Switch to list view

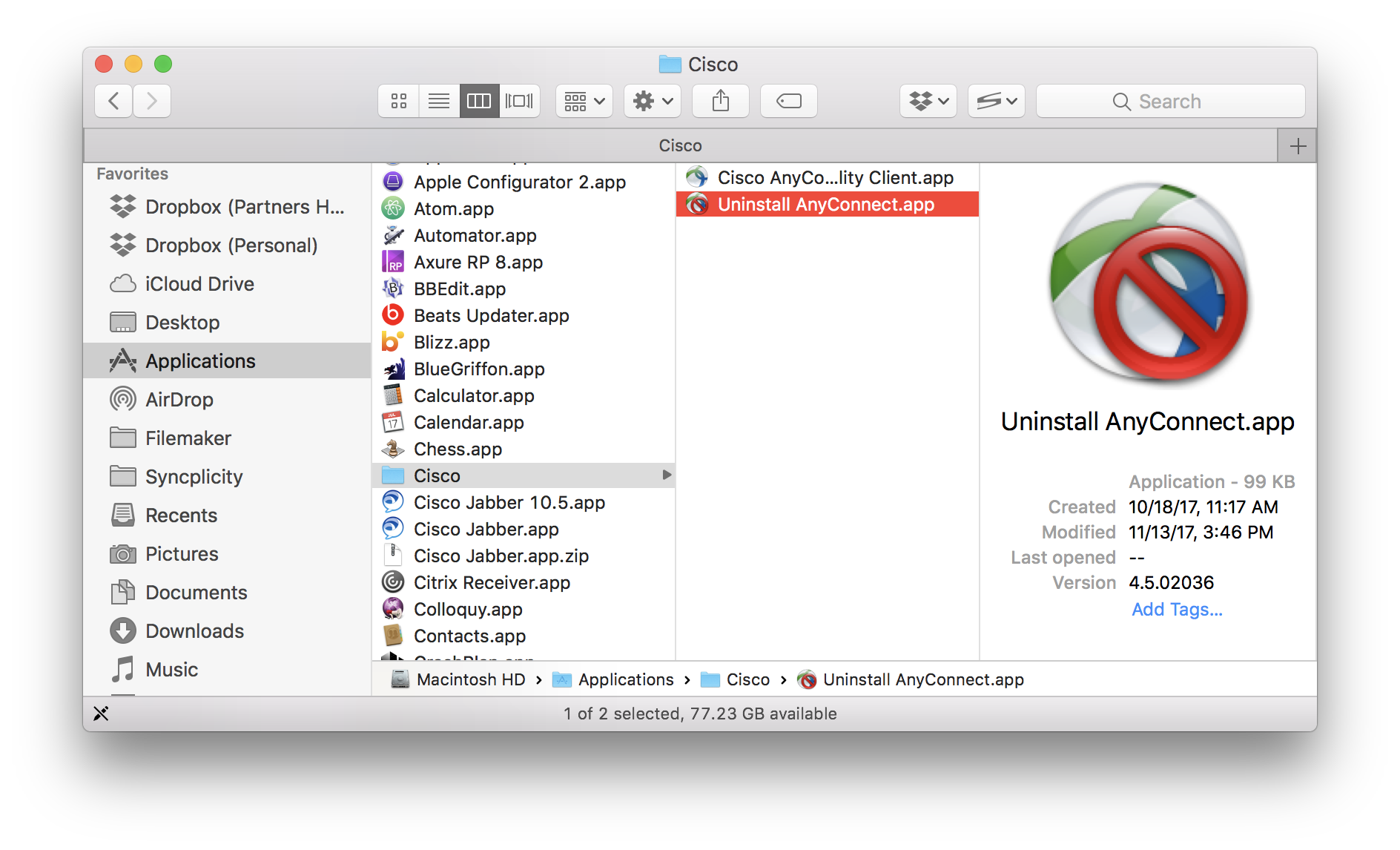pos(439,101)
